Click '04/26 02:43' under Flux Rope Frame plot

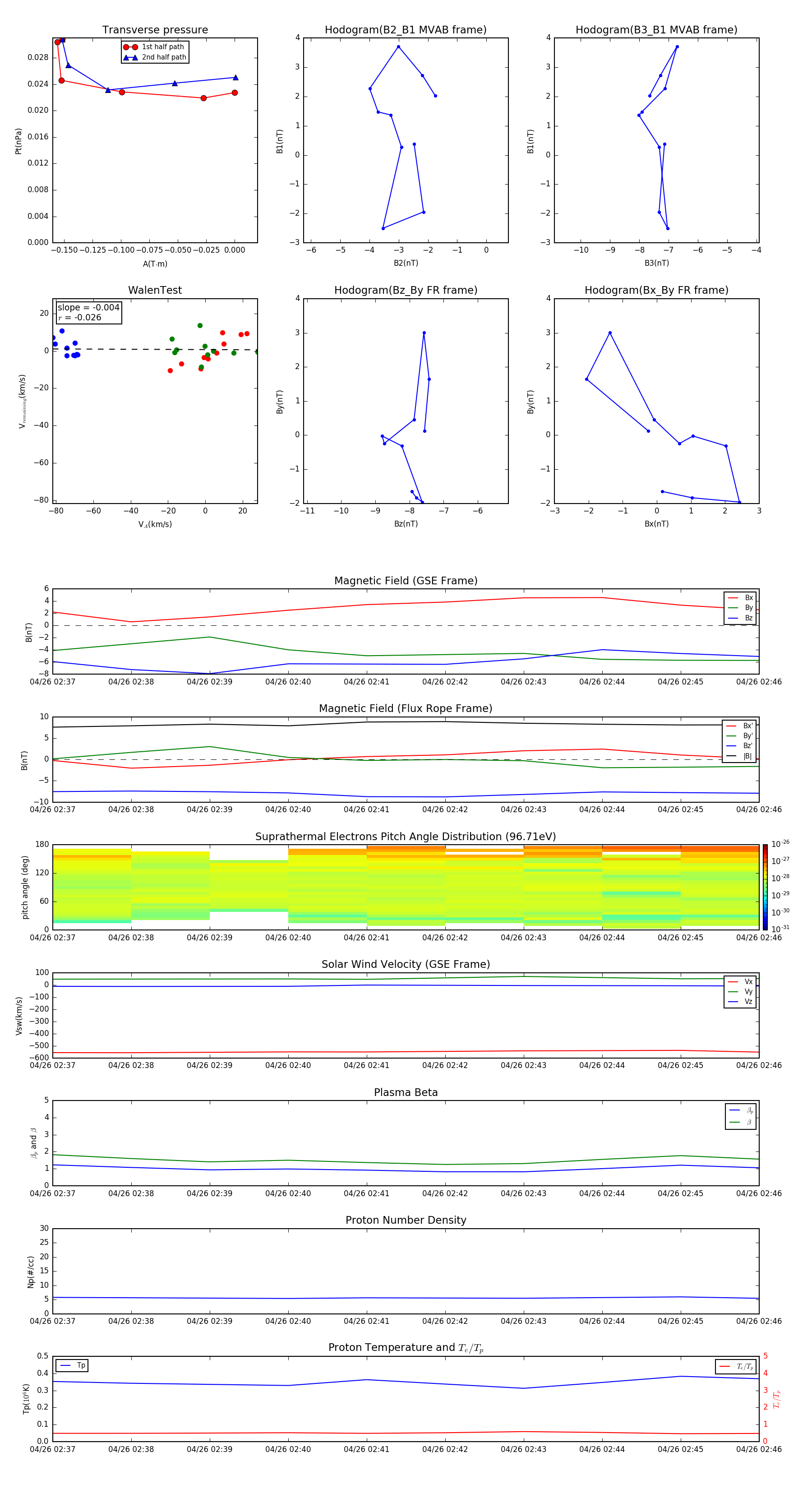coord(523,810)
